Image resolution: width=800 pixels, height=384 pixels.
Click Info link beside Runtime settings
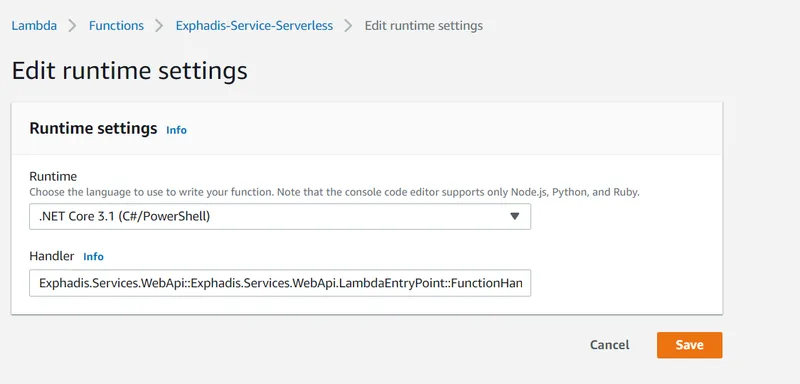(x=177, y=130)
